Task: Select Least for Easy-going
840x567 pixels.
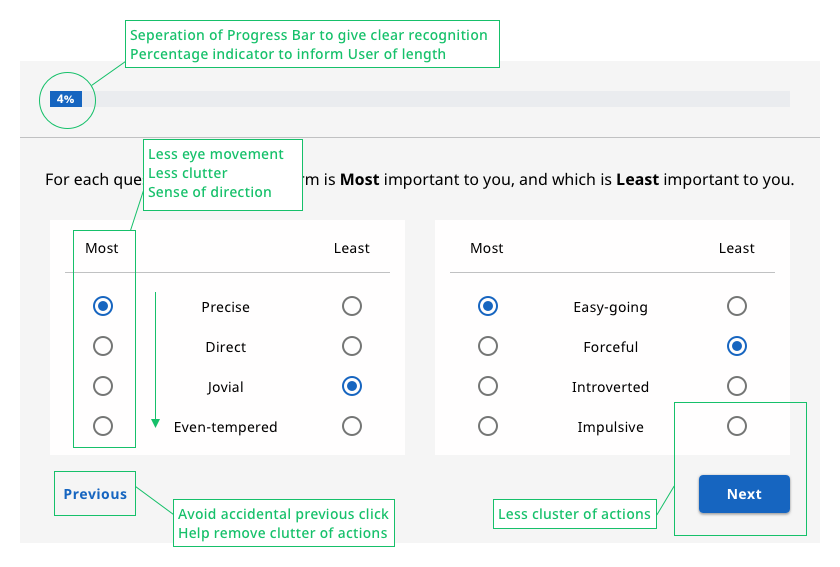Action: tap(736, 306)
